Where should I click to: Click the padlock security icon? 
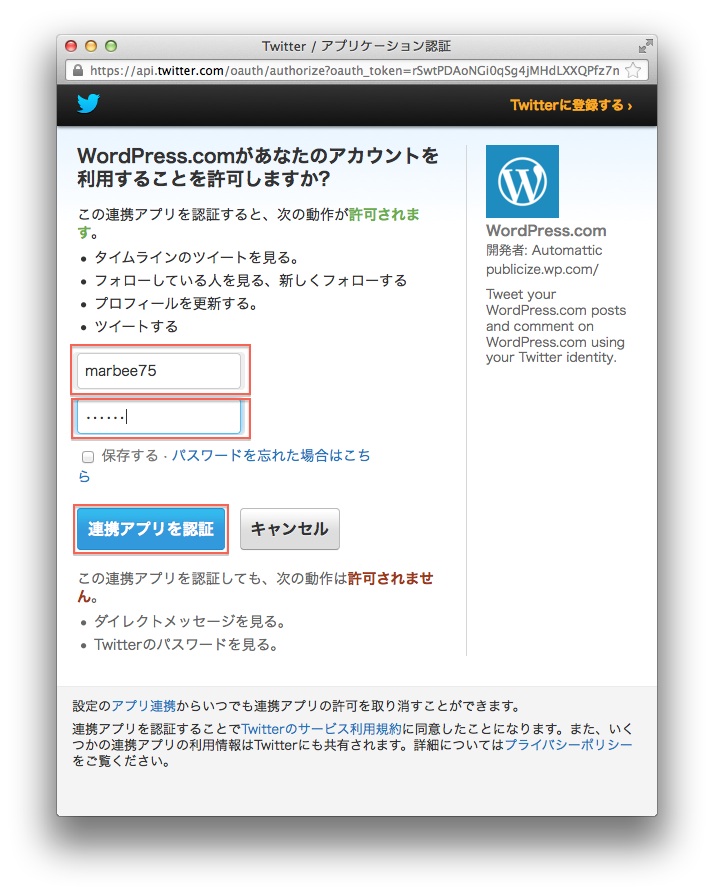point(78,70)
